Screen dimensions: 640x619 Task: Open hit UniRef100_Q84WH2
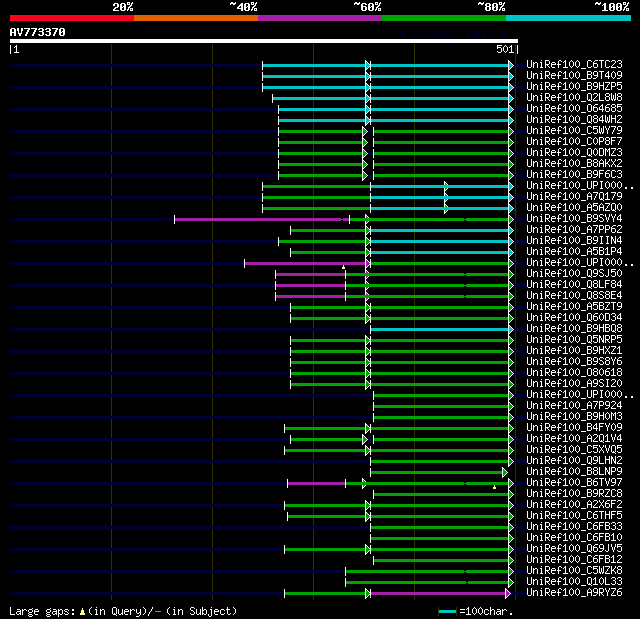(574, 120)
